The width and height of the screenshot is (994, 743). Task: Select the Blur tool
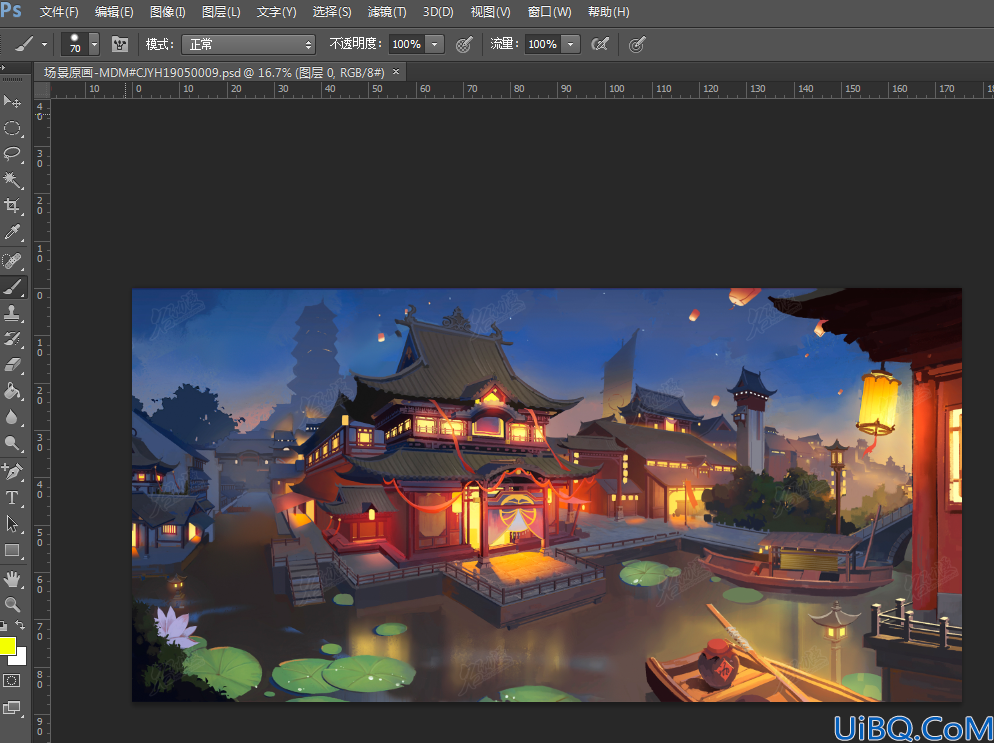click(x=12, y=417)
